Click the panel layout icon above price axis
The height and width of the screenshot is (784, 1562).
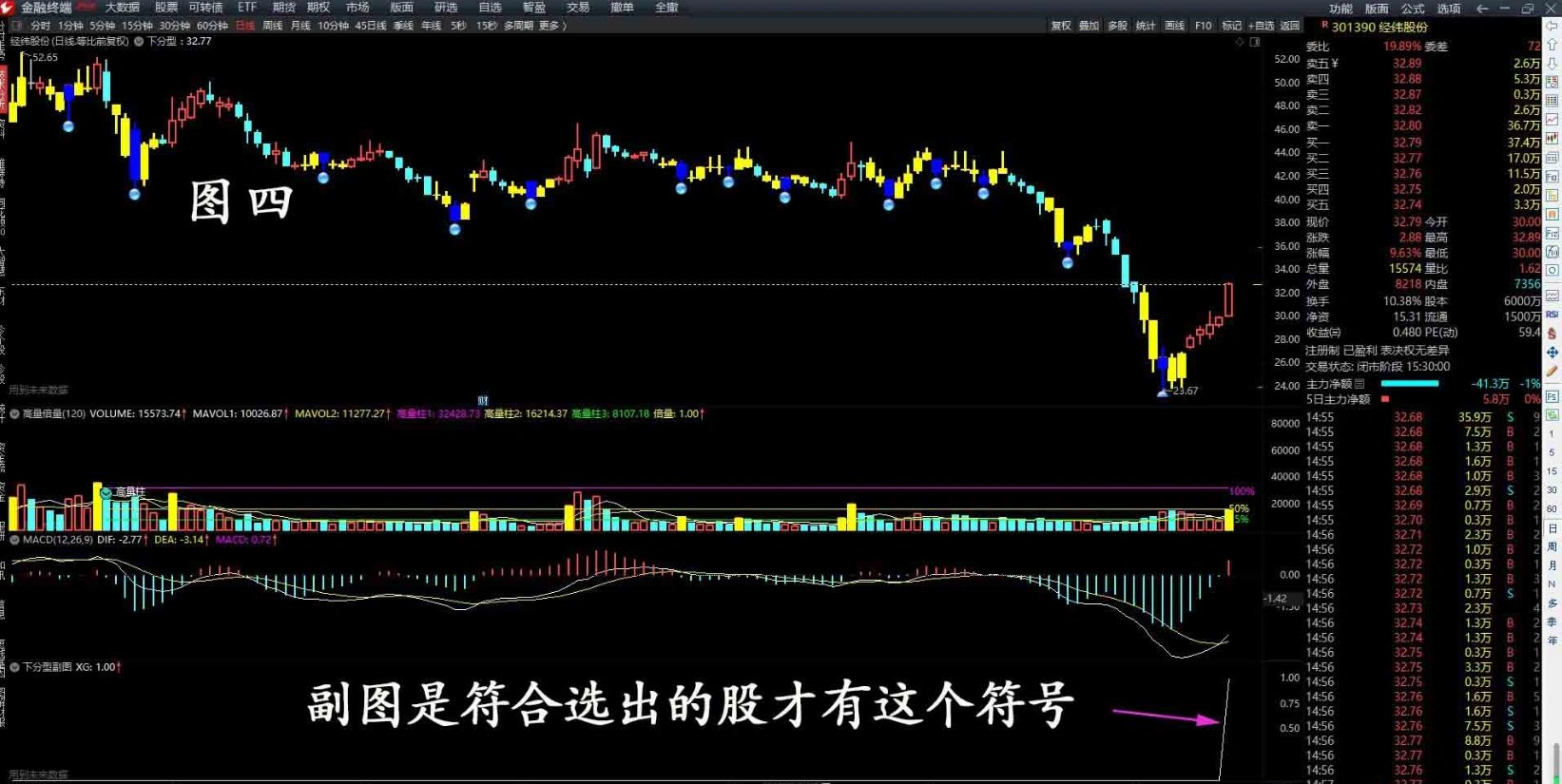1255,42
